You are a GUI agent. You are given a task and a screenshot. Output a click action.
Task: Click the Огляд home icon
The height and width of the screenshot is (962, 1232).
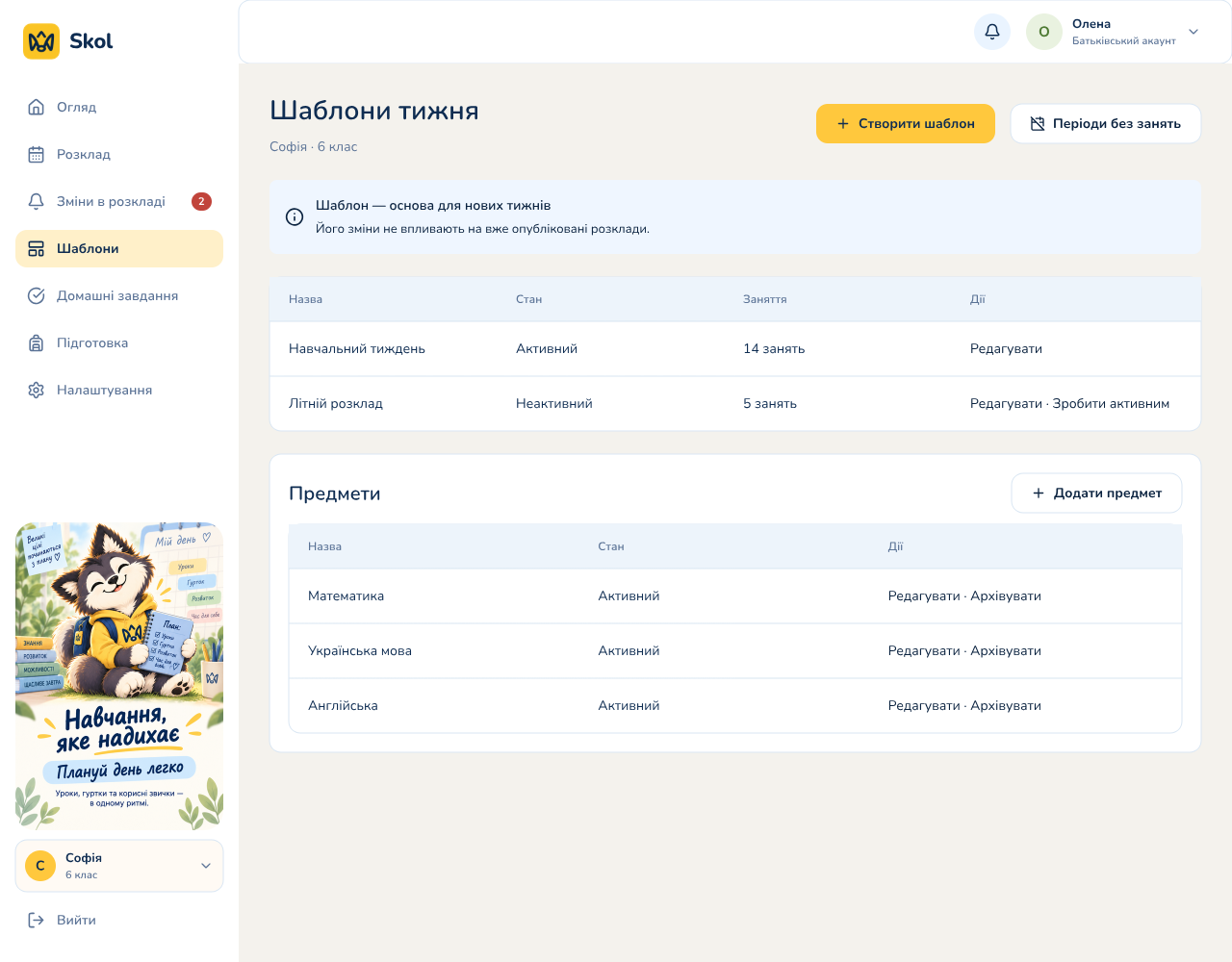[x=36, y=107]
